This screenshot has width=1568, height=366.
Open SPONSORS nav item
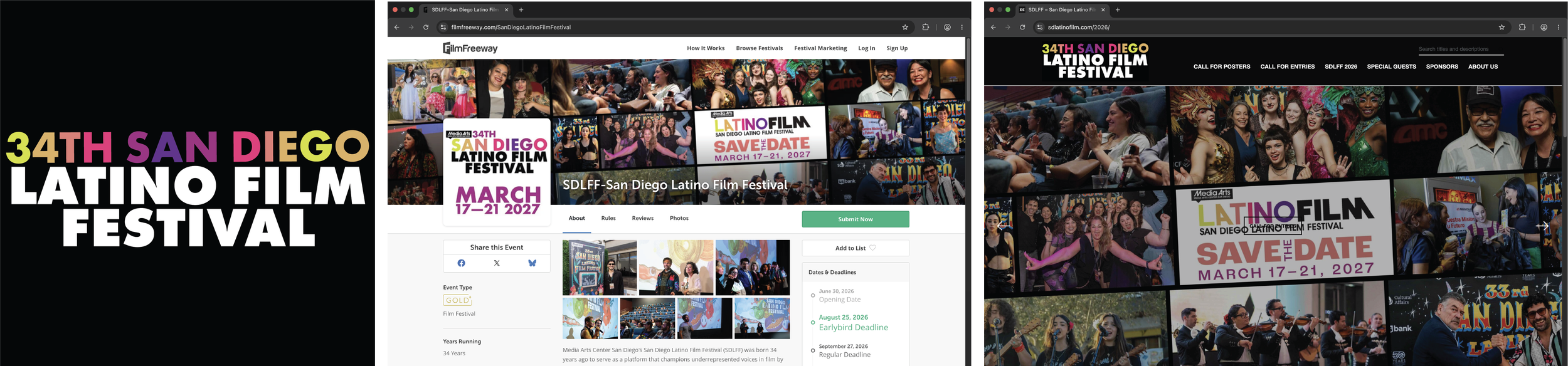1442,66
